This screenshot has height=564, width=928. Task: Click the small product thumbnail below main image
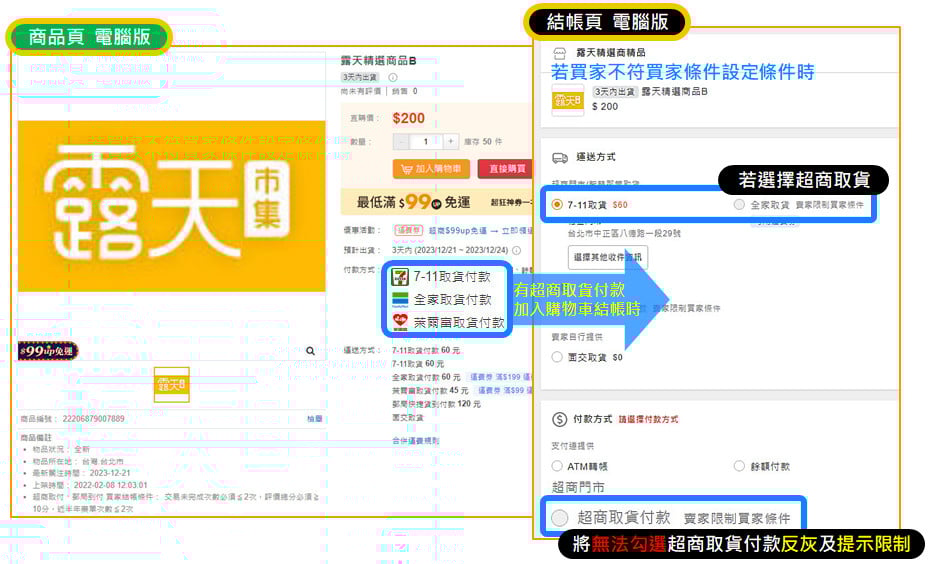(x=171, y=385)
